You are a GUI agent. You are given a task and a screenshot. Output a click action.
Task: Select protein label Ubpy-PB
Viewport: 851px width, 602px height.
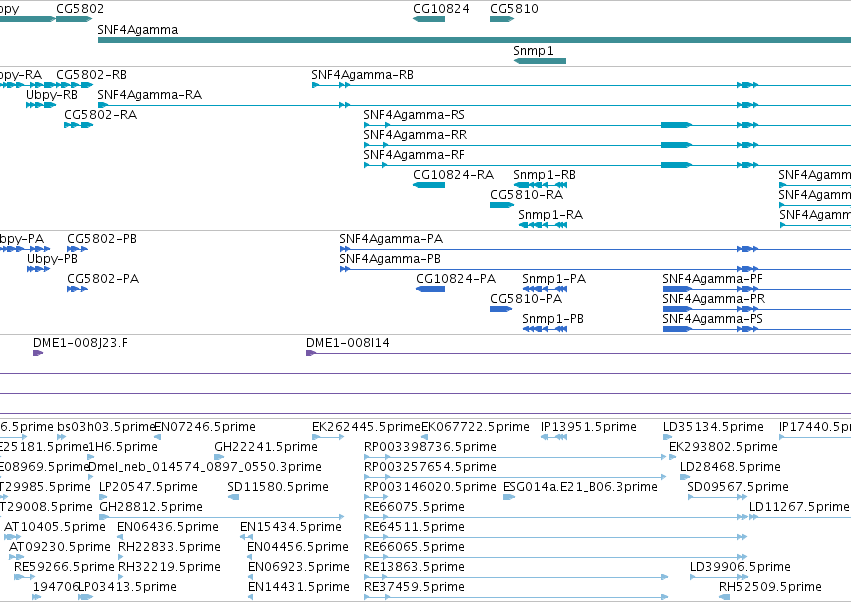coord(52,259)
